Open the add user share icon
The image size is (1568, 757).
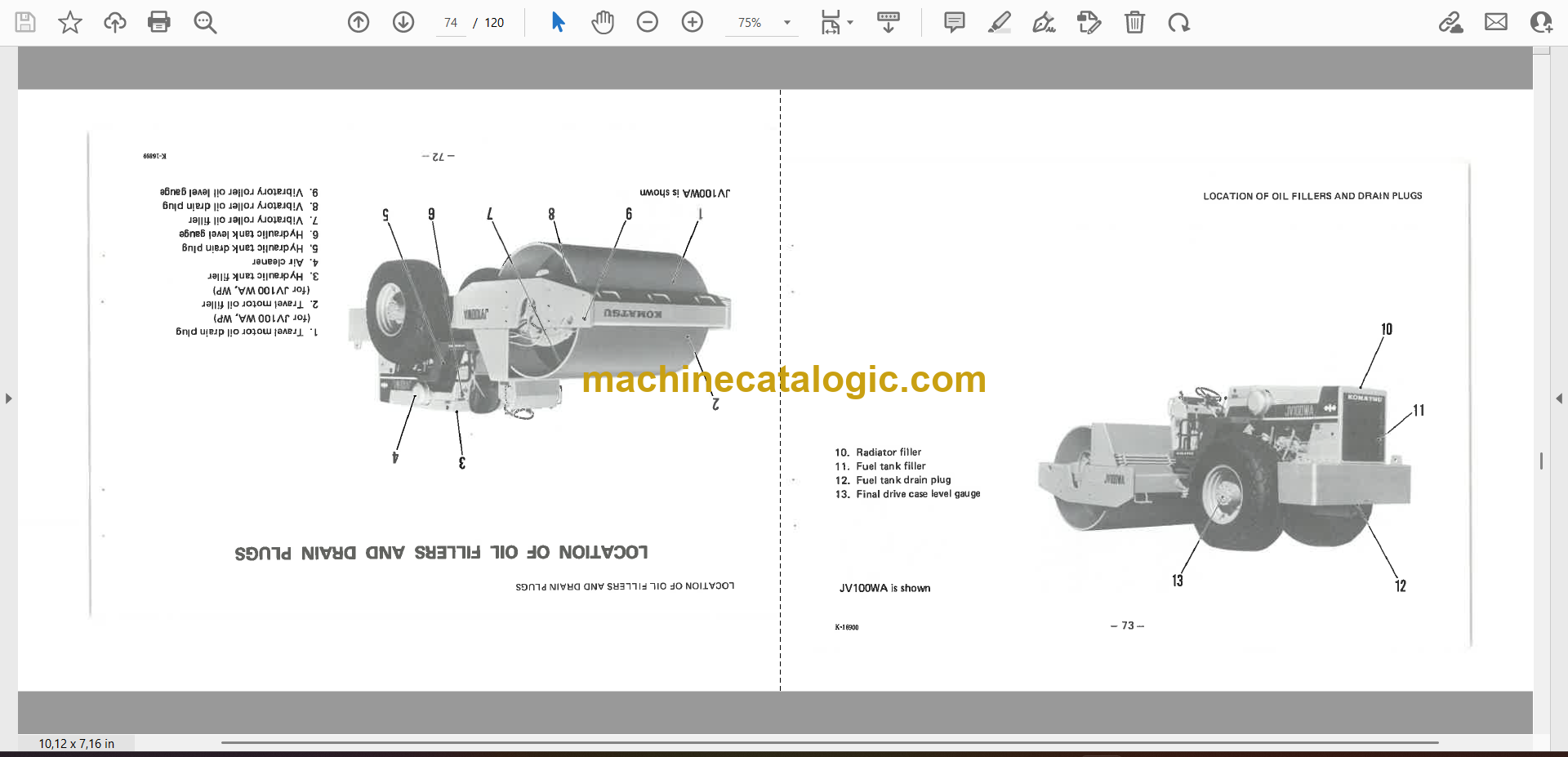1542,22
